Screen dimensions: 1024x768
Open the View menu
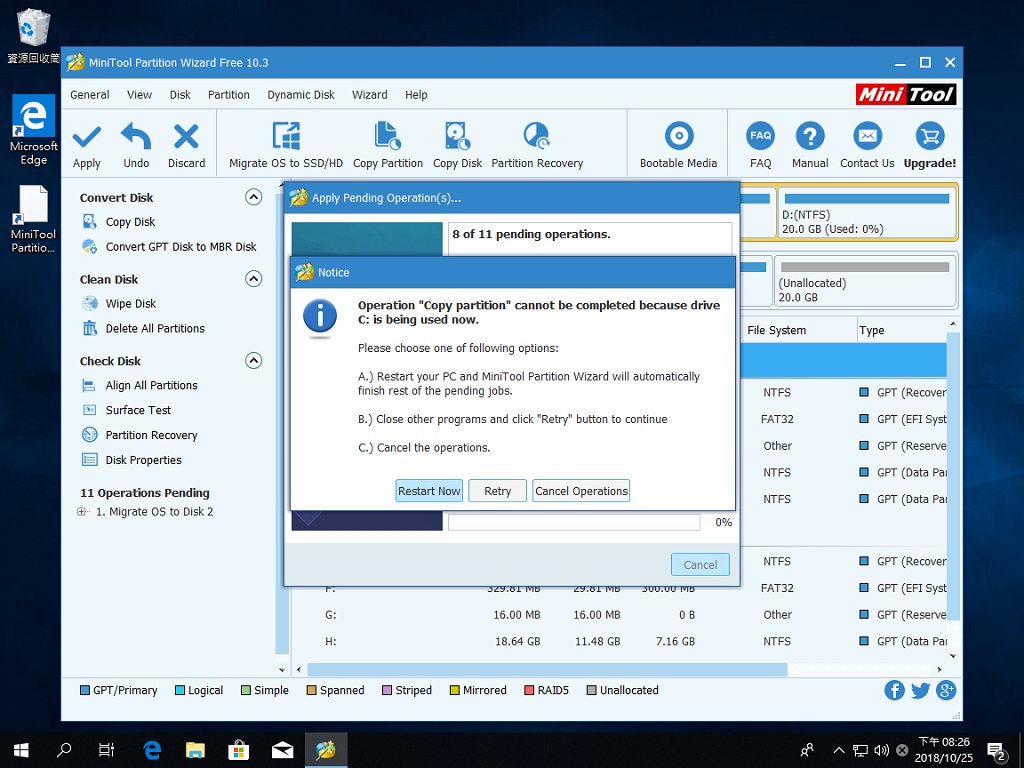point(139,95)
